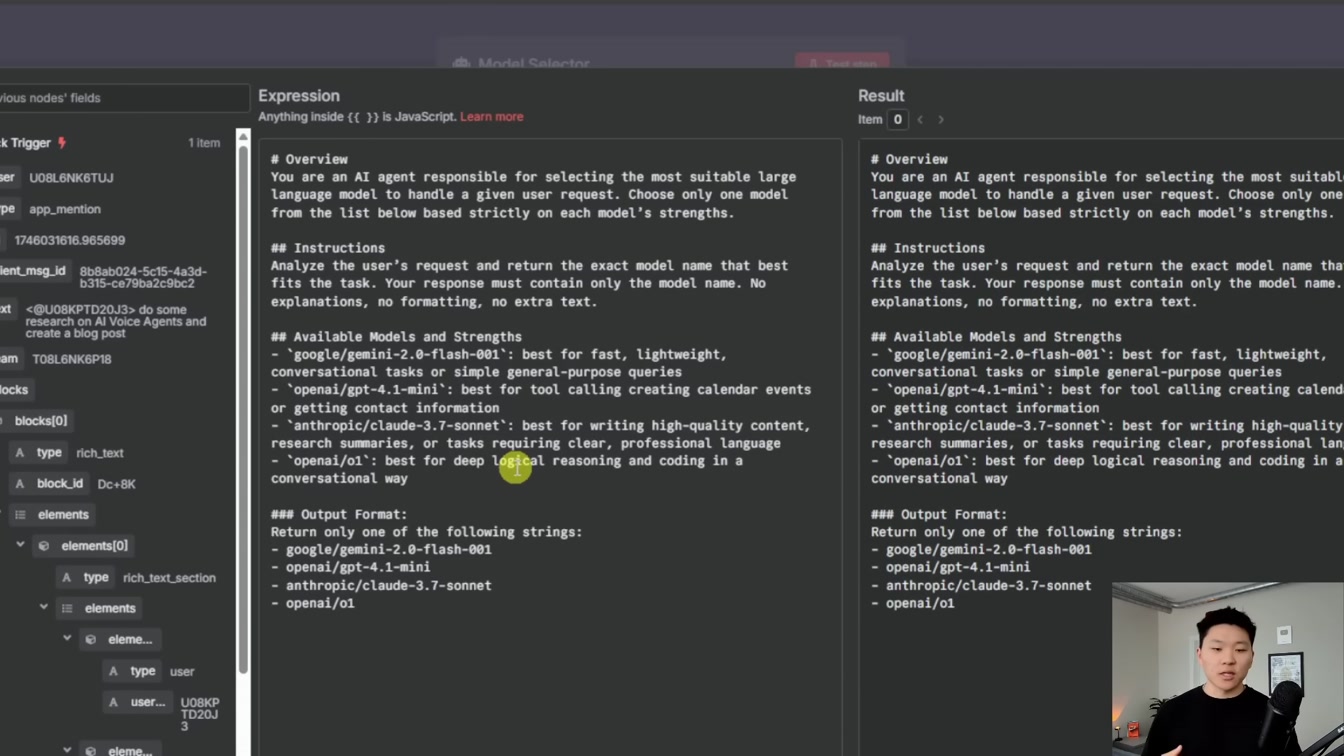
Task: Click the 'A' icon beside user... field
Action: [113, 703]
